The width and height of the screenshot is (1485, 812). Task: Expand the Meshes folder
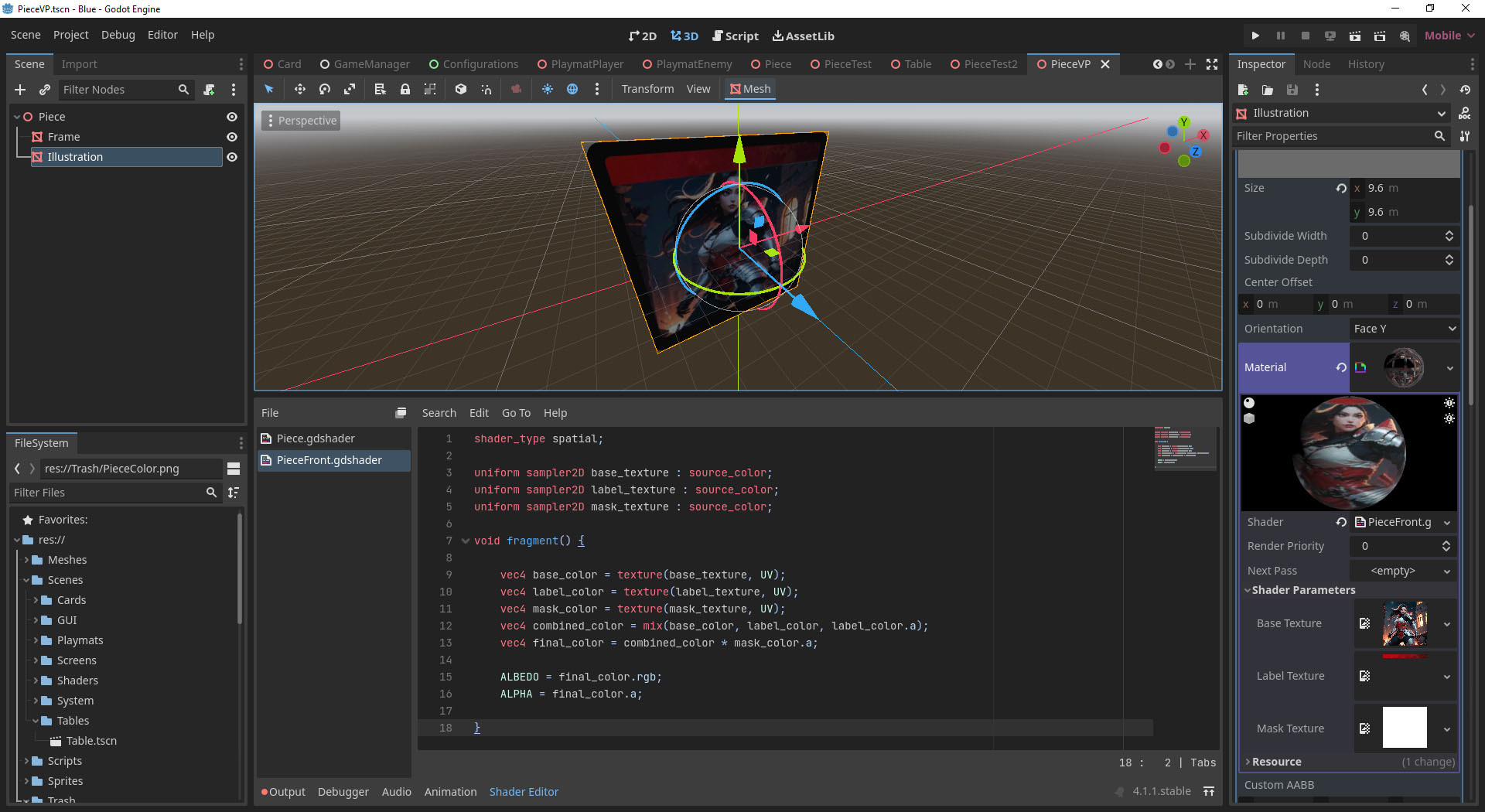(28, 560)
